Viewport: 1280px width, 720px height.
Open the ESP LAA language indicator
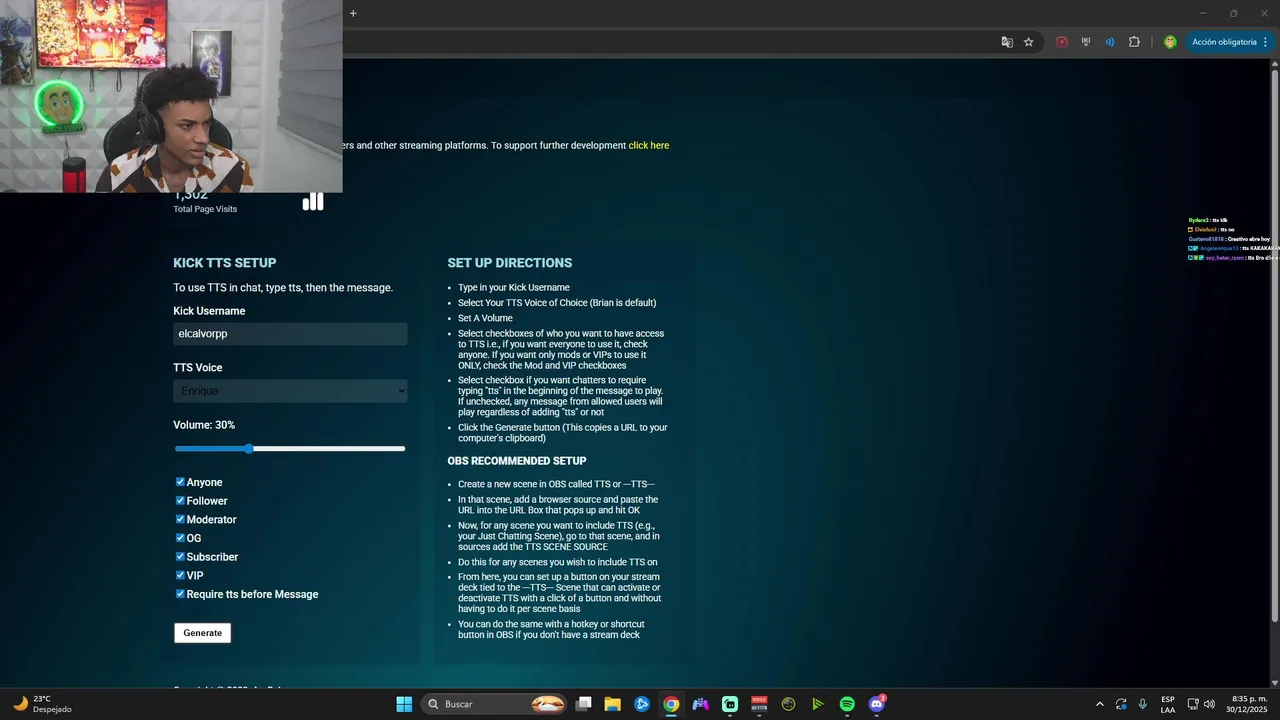(x=1168, y=704)
